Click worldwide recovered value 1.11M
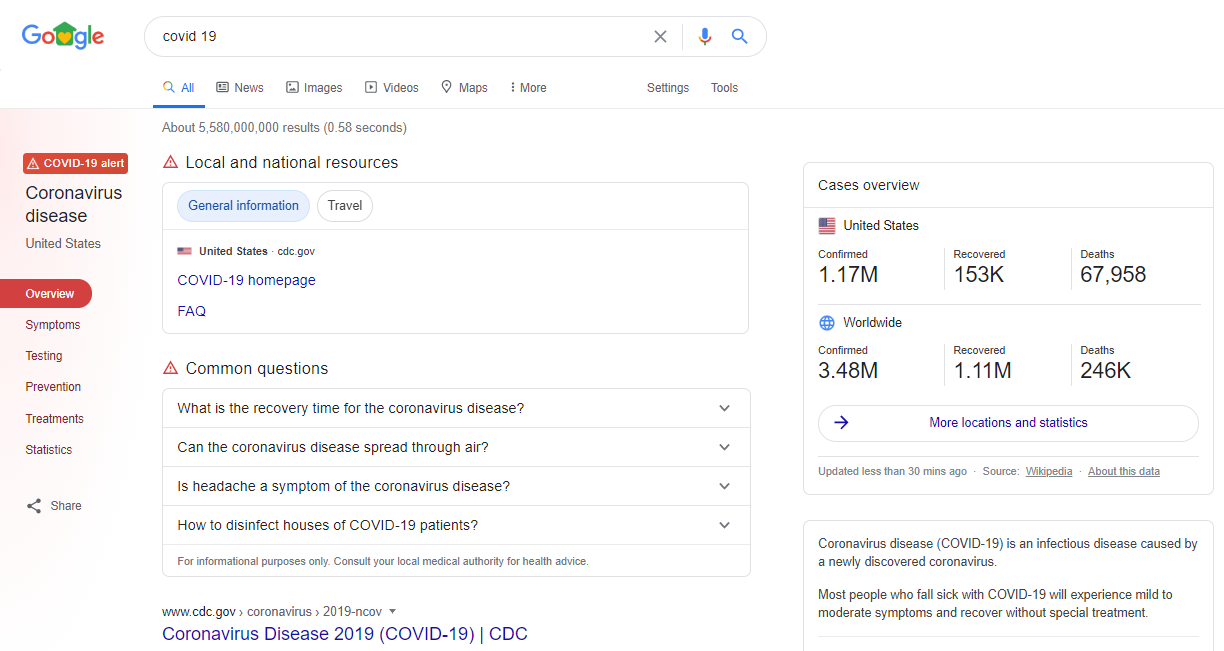This screenshot has width=1224, height=651. 982,371
